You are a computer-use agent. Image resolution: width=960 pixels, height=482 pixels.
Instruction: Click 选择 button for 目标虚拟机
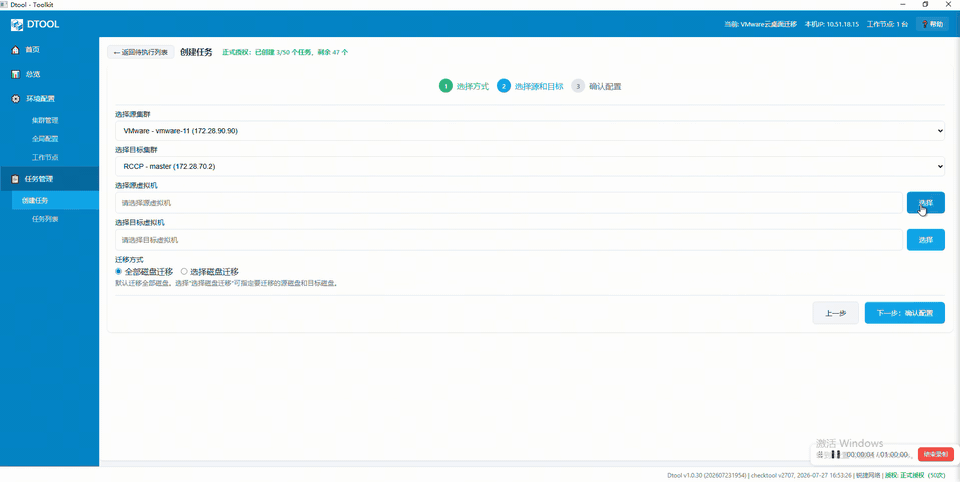925,239
